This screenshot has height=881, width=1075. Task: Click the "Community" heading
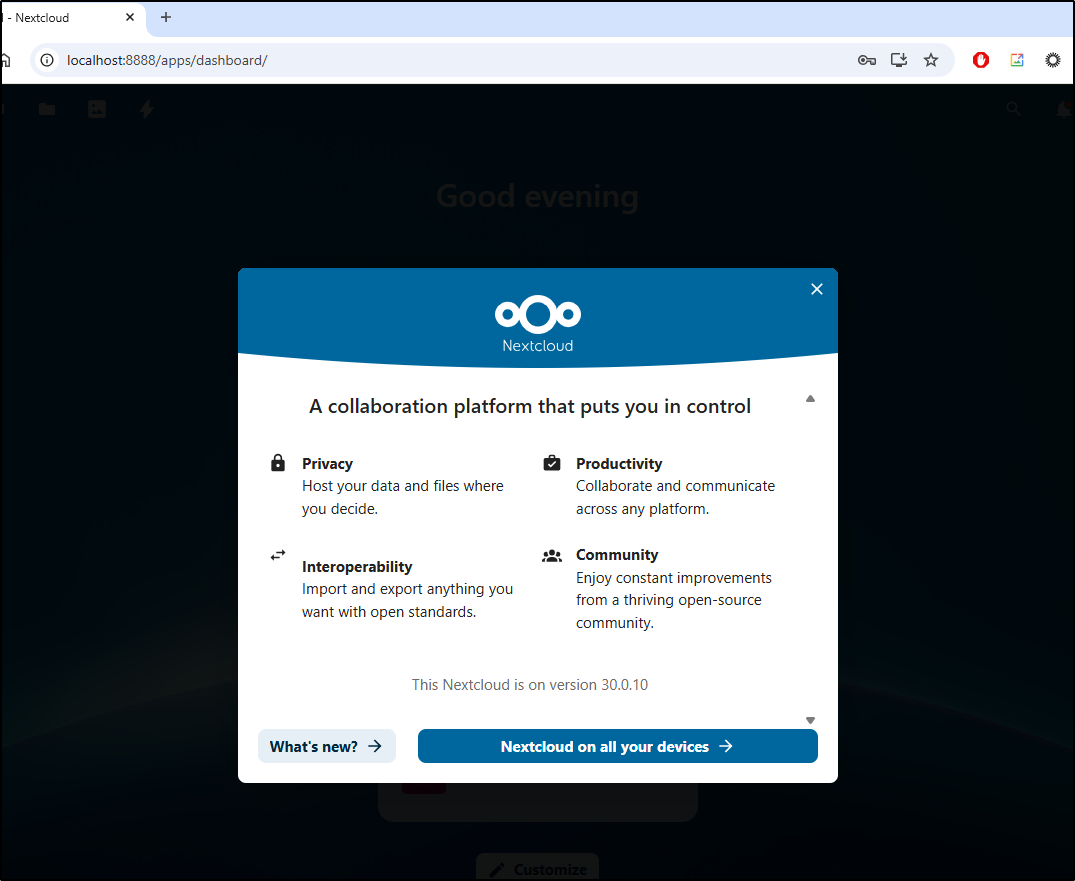coord(617,555)
